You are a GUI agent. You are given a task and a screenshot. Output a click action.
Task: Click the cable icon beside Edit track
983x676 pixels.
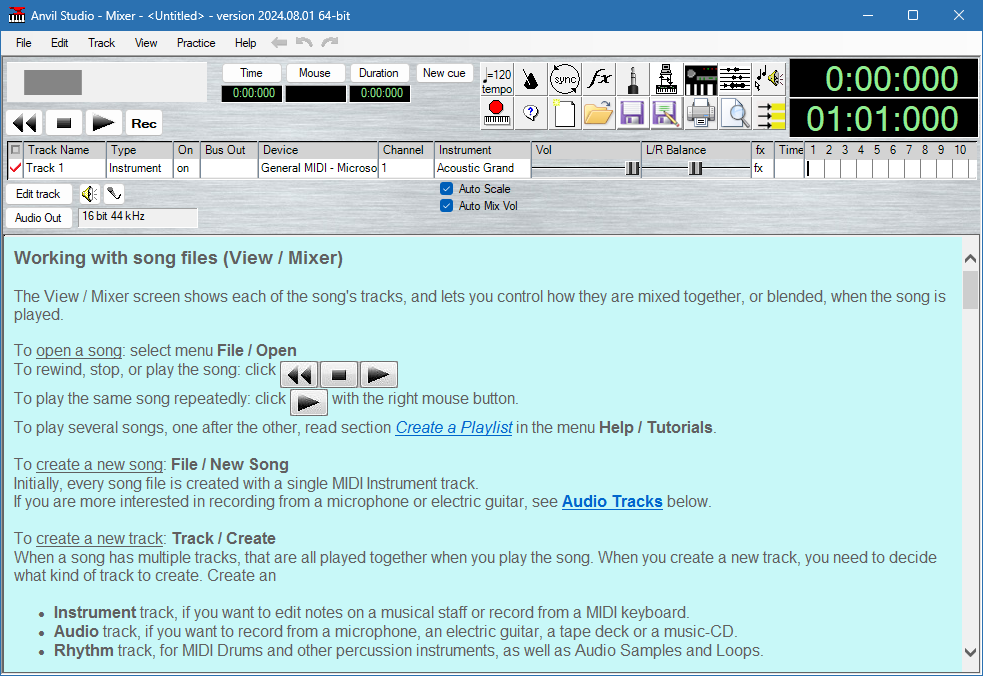coord(114,194)
